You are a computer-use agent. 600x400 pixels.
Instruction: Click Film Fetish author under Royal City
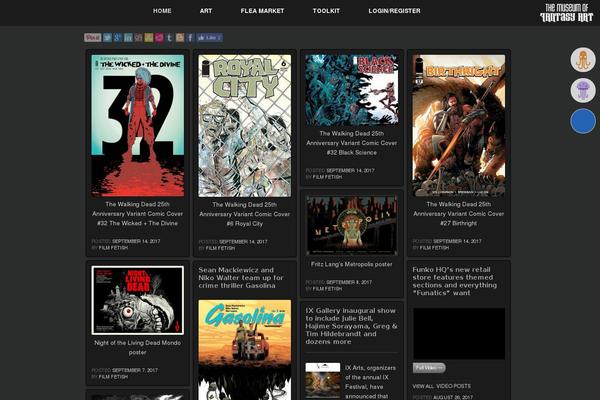[220, 248]
